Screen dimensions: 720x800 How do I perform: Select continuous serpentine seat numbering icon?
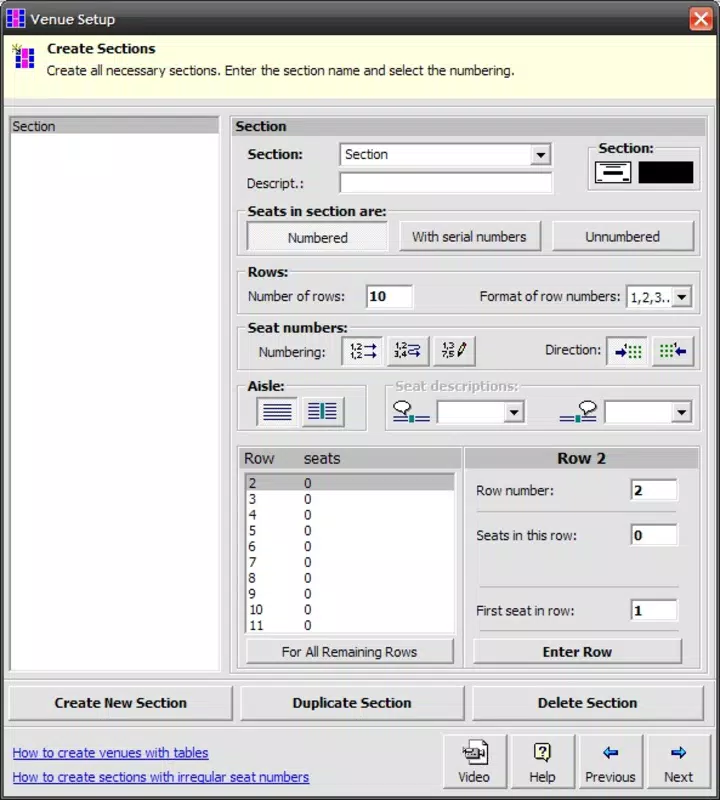pos(408,351)
